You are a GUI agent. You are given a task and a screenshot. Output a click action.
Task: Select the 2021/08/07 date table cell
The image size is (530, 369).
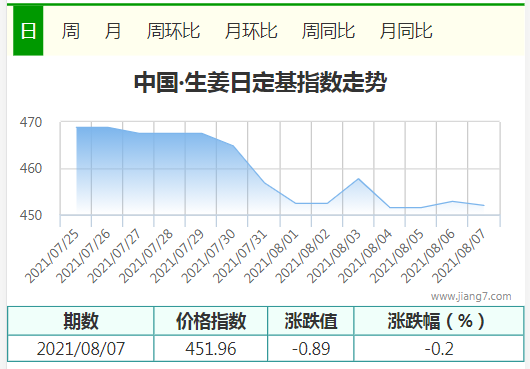[81, 348]
